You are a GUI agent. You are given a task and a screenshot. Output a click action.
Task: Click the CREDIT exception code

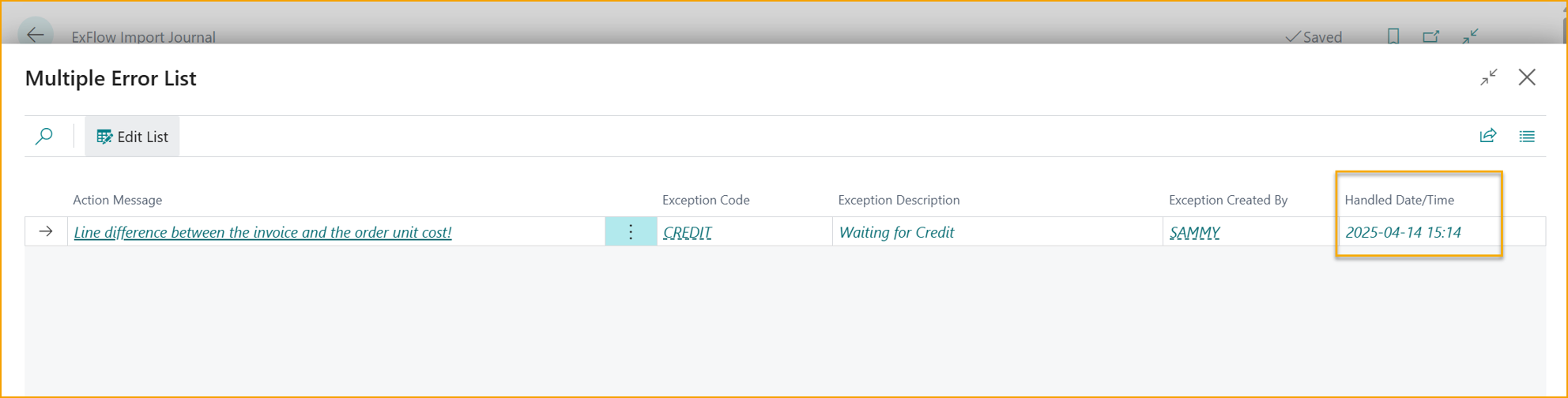pos(687,232)
